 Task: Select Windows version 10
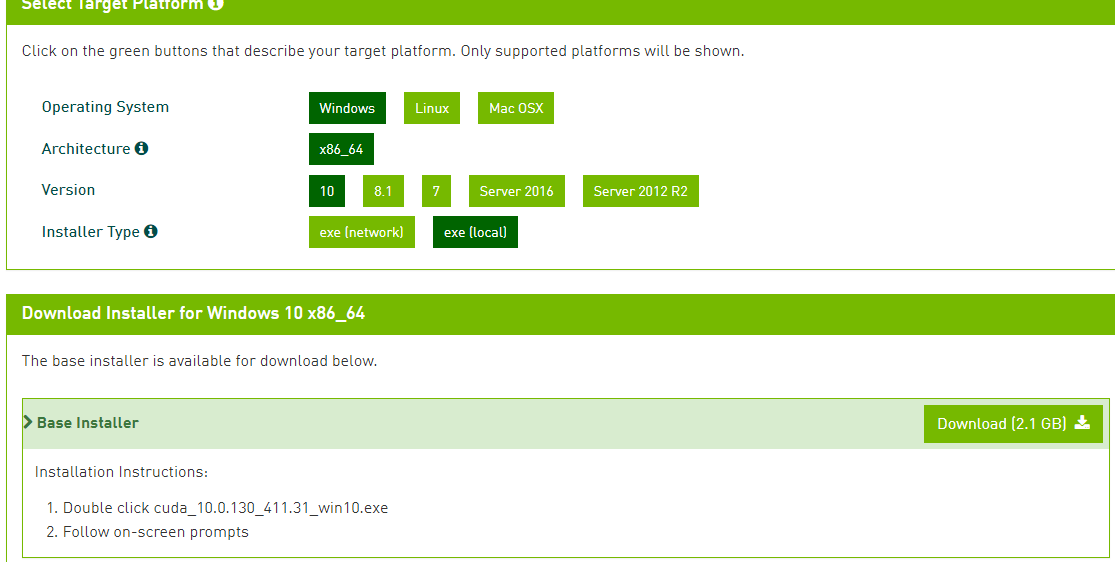[327, 191]
